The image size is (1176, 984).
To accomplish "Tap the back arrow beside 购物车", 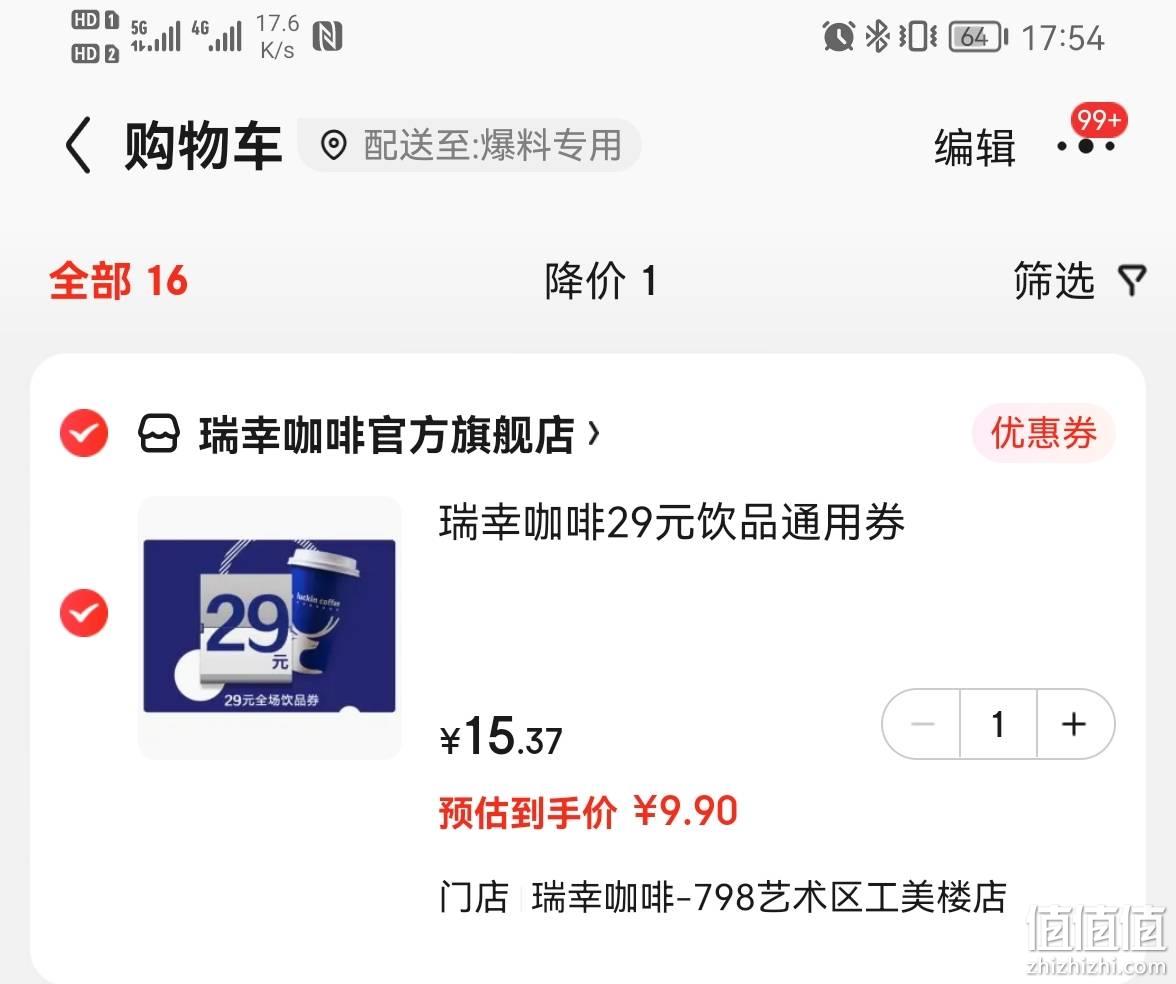I will pyautogui.click(x=79, y=146).
